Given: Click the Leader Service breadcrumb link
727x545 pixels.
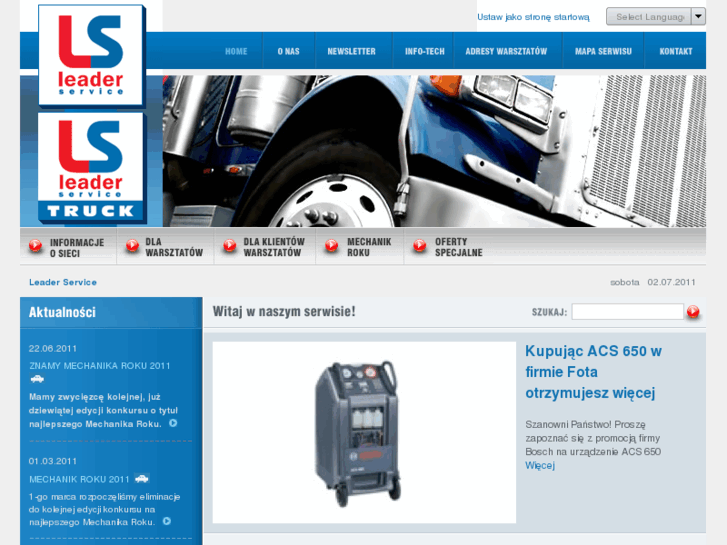Looking at the screenshot, I should click(63, 282).
